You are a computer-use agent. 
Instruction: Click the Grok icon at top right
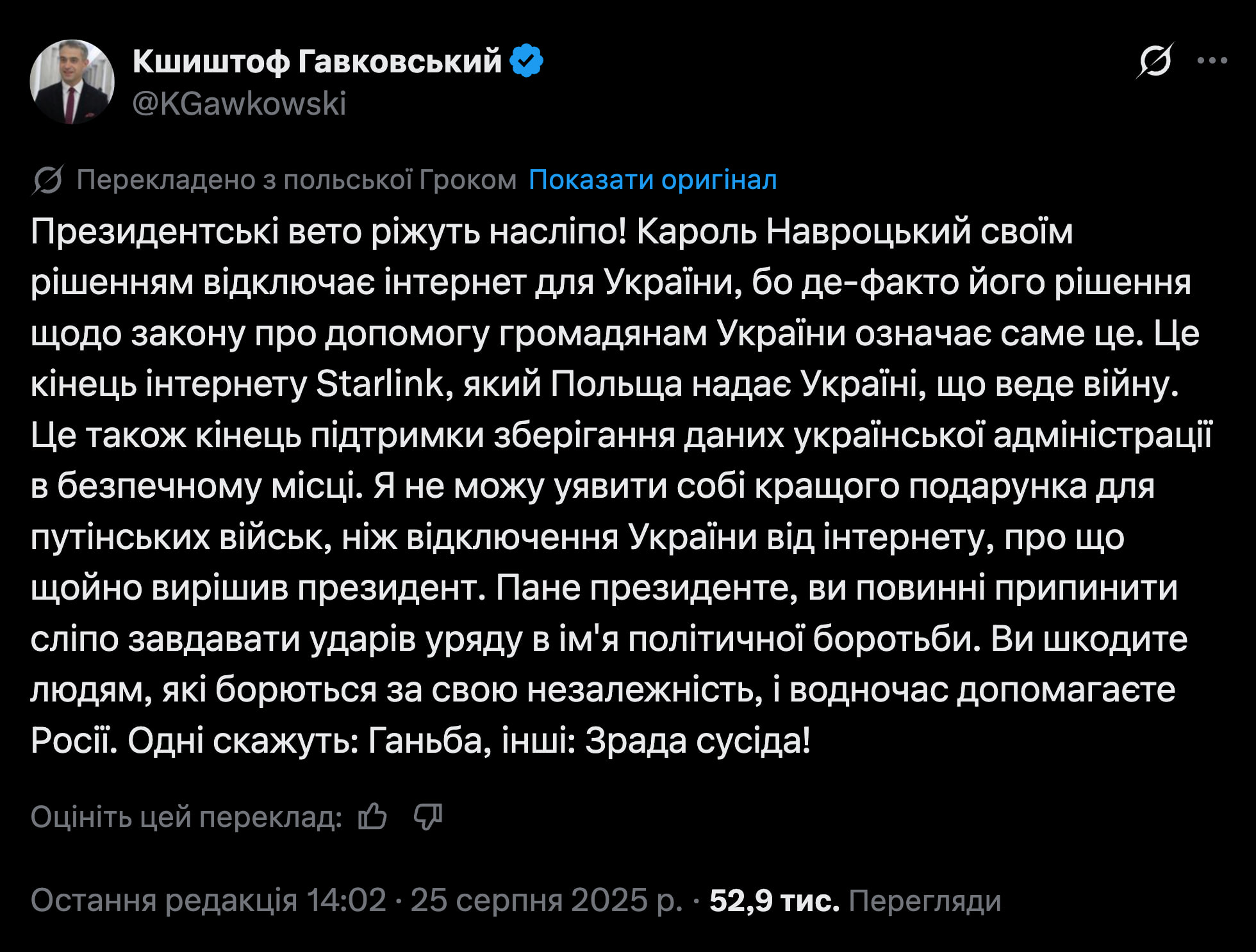point(1155,61)
